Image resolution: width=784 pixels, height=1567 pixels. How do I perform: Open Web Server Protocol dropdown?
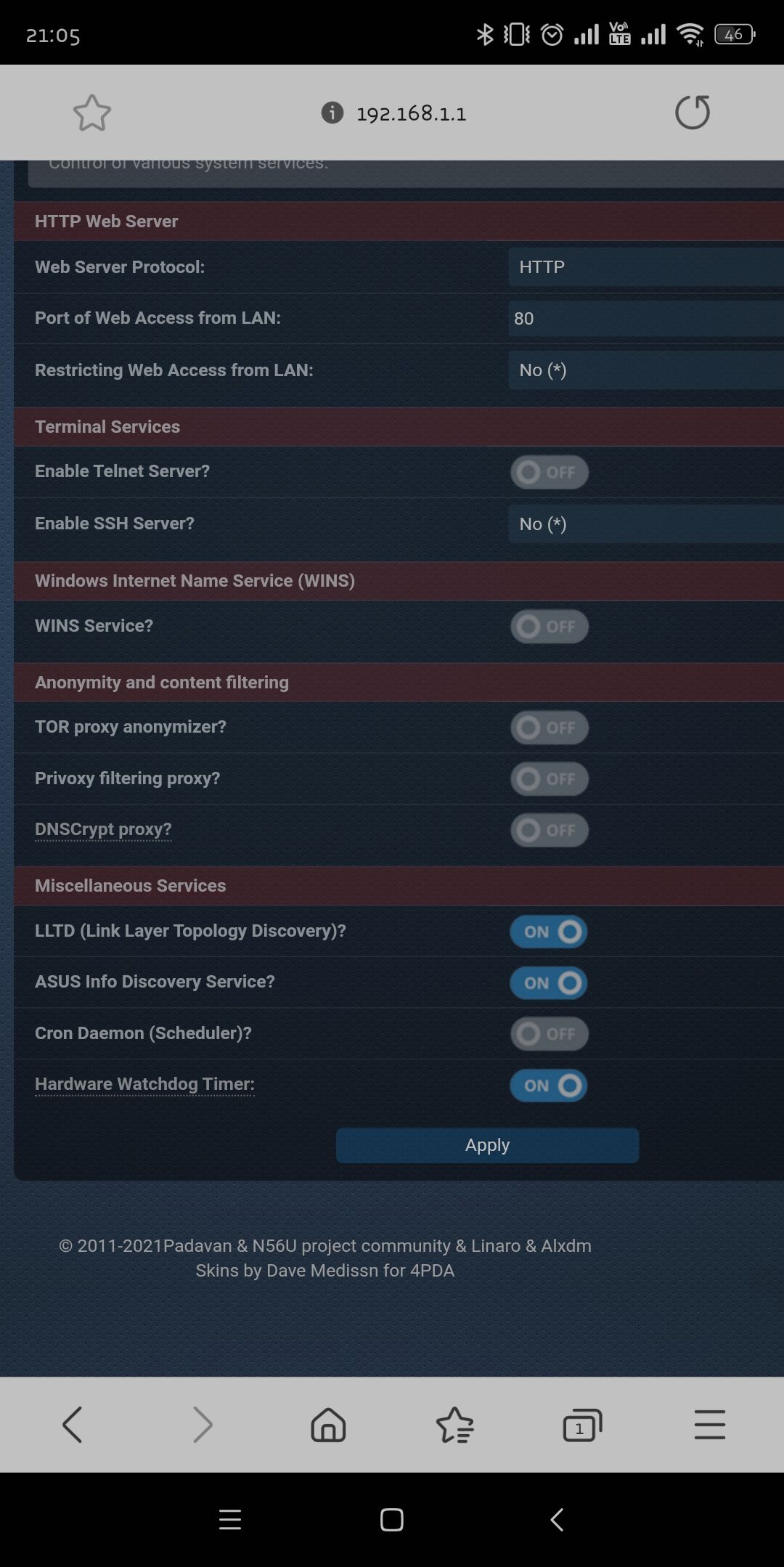[645, 267]
